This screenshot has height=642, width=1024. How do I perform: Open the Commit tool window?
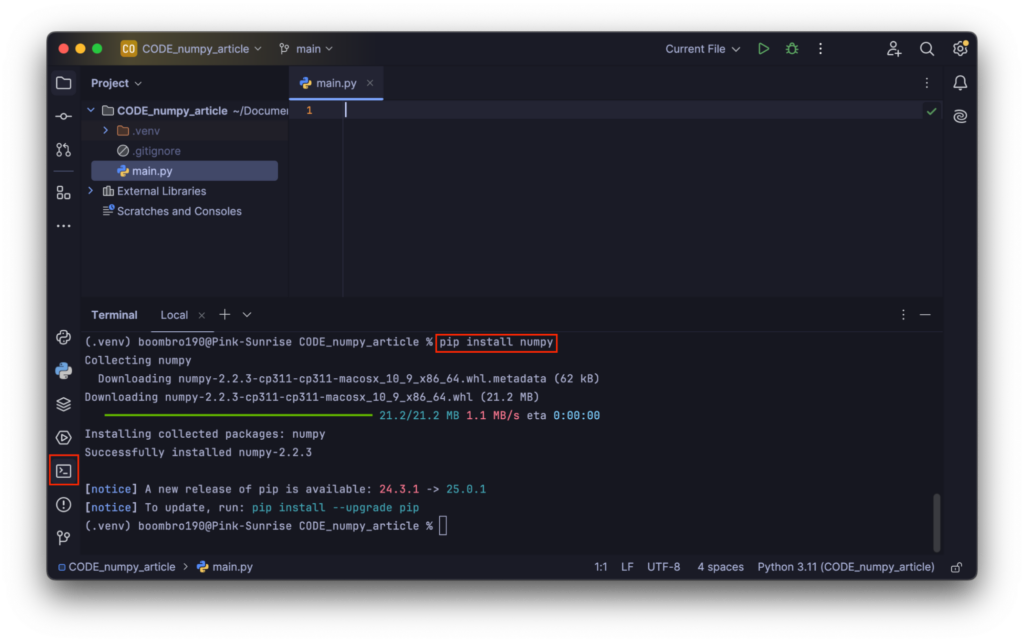(x=63, y=115)
